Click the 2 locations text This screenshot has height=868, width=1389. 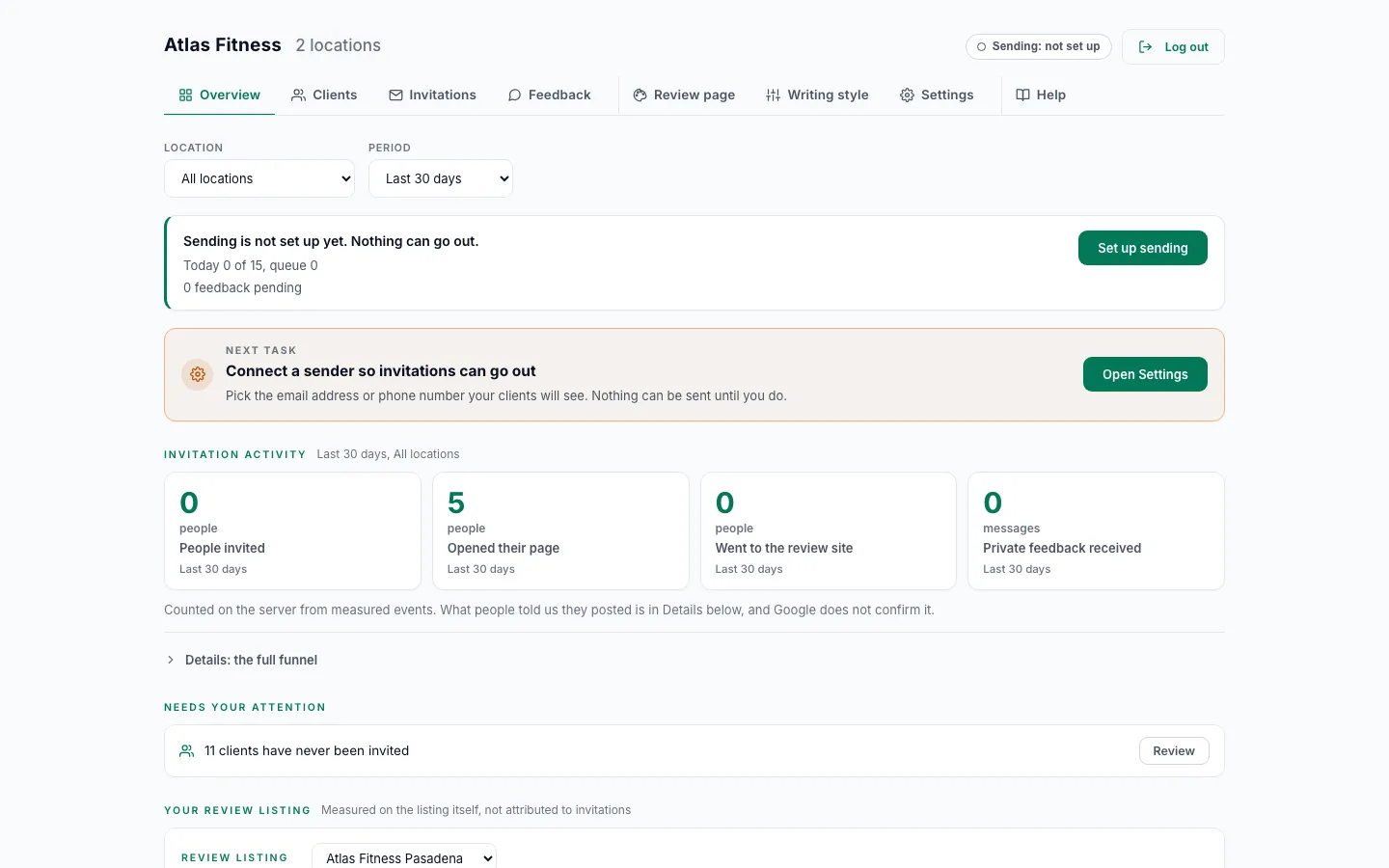[338, 45]
